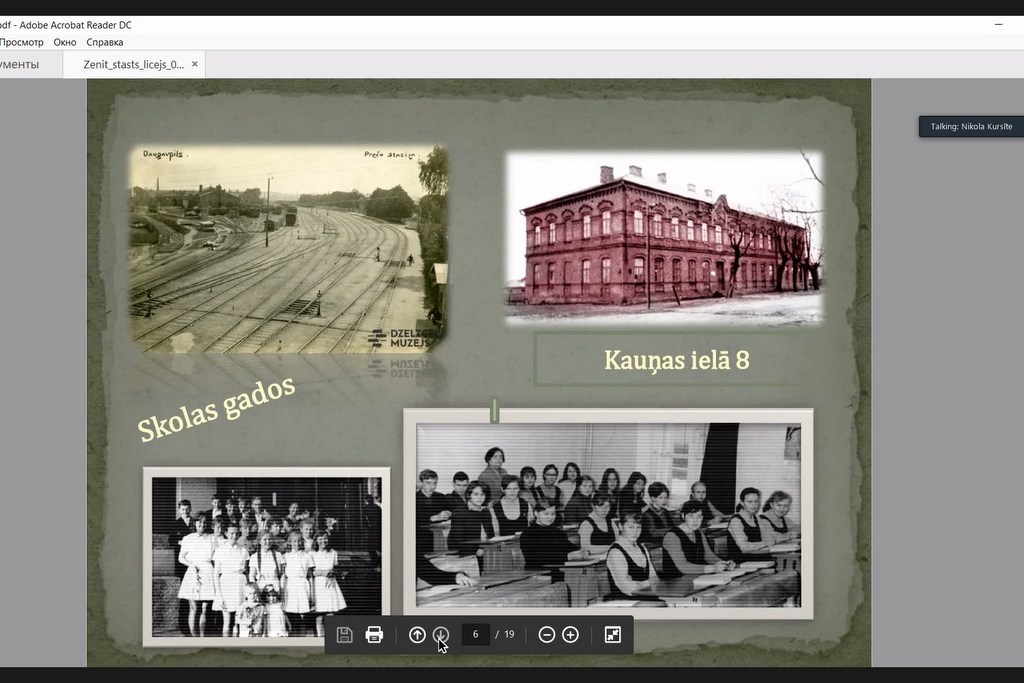Switch to the Zenit_stasts_licejs document tab
1024x683 pixels.
click(133, 64)
